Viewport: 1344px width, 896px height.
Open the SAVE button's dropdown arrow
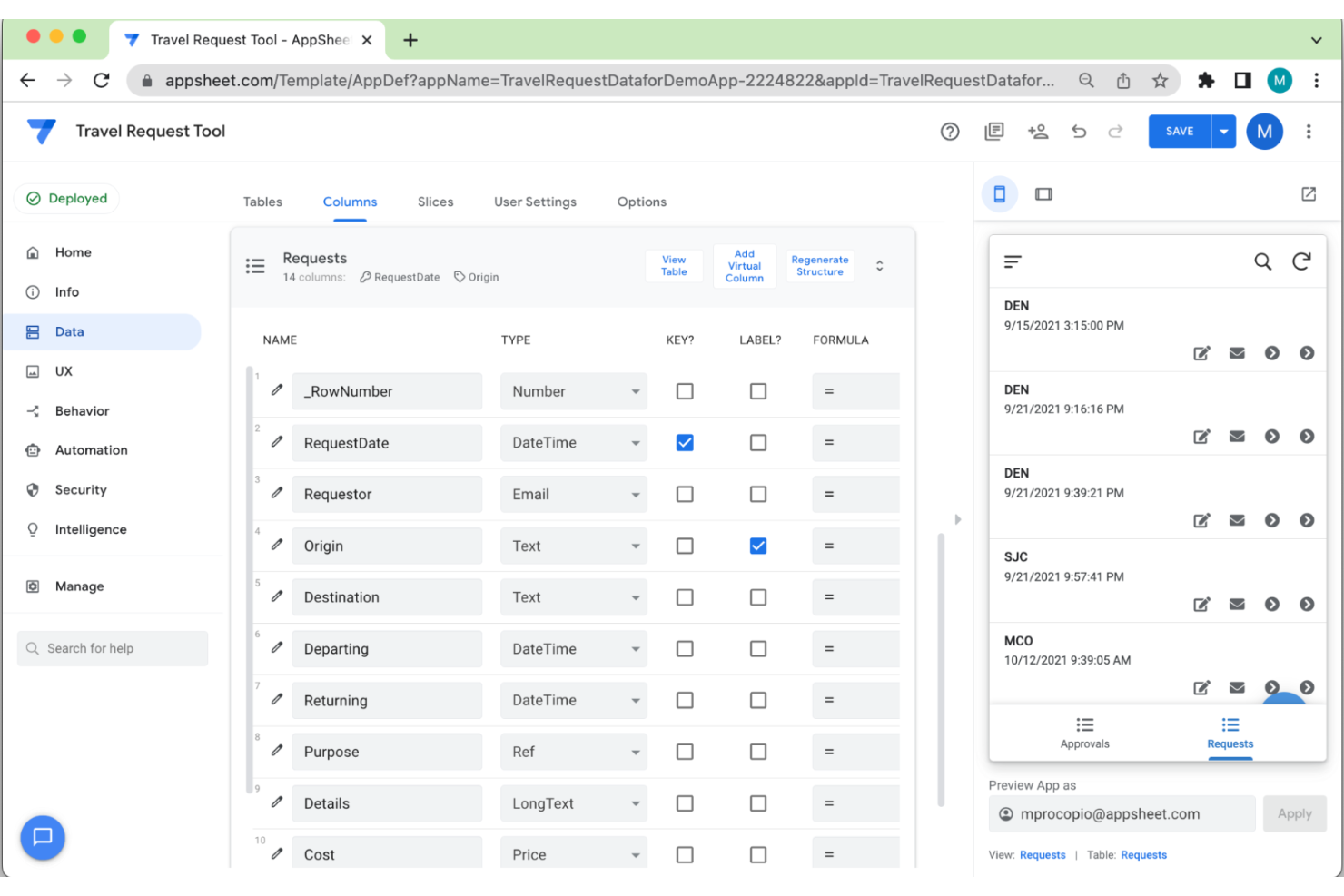1223,131
